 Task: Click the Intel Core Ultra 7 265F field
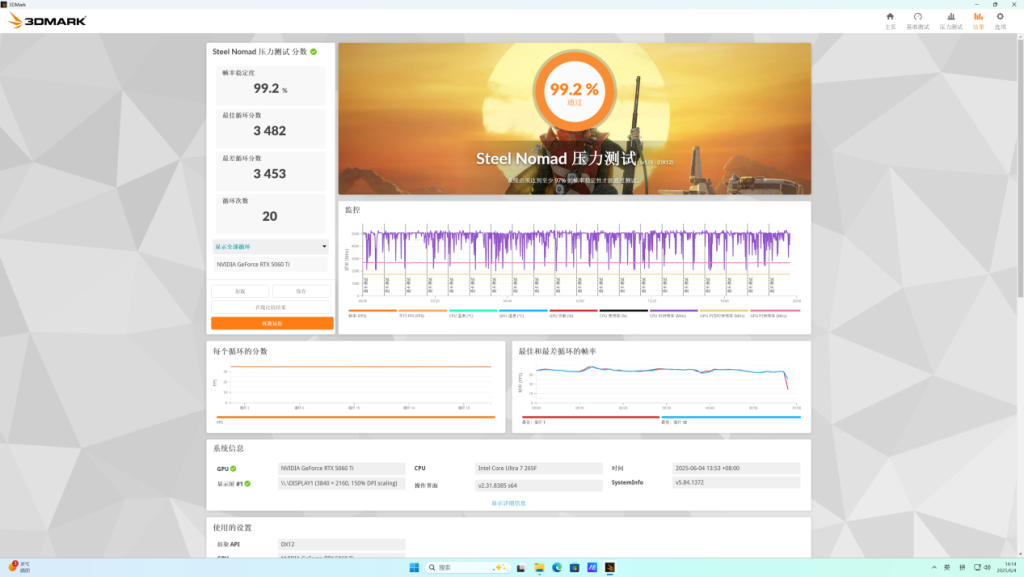(x=538, y=468)
